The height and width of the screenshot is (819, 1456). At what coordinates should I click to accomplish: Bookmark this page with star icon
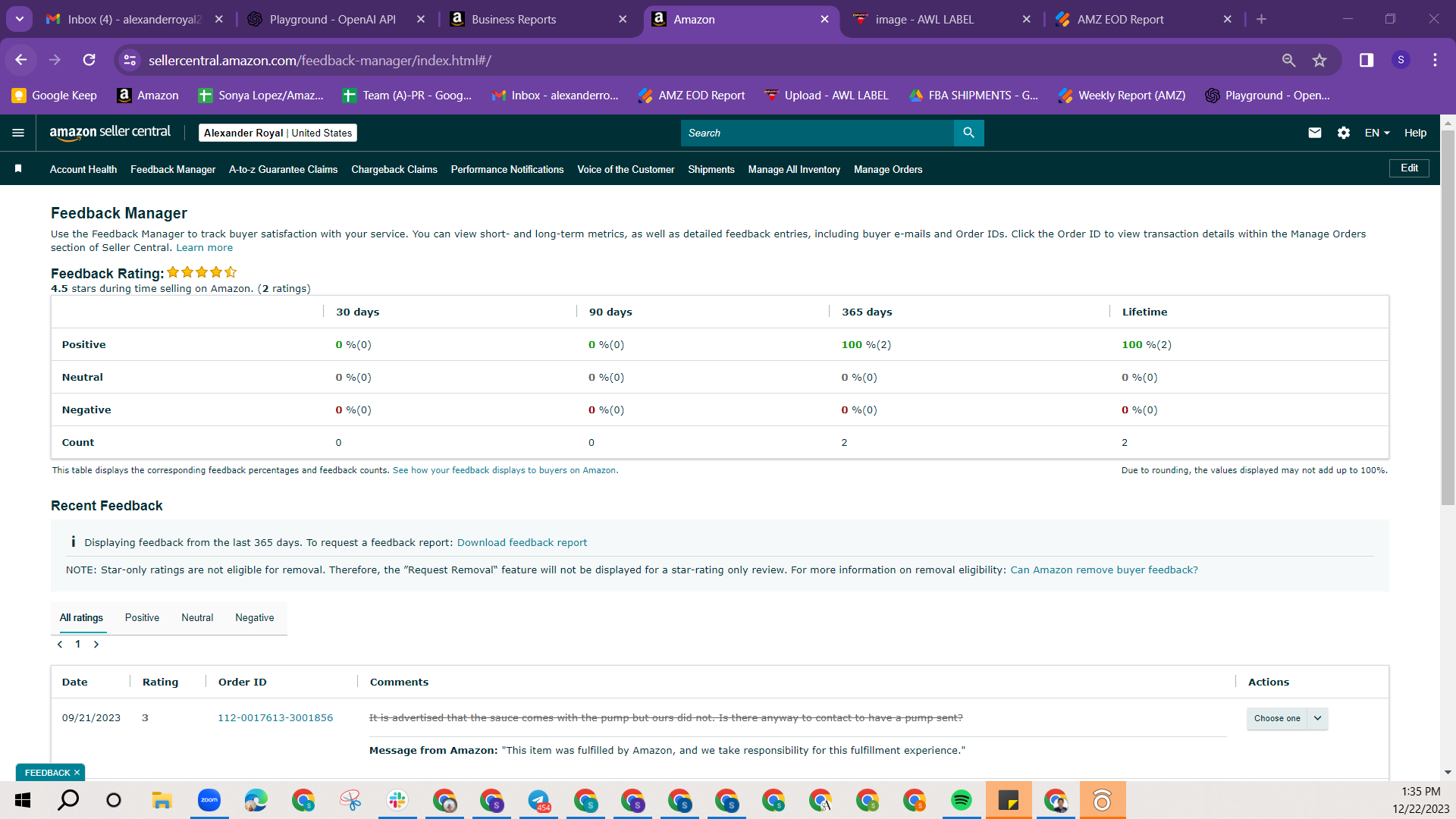coord(1319,60)
